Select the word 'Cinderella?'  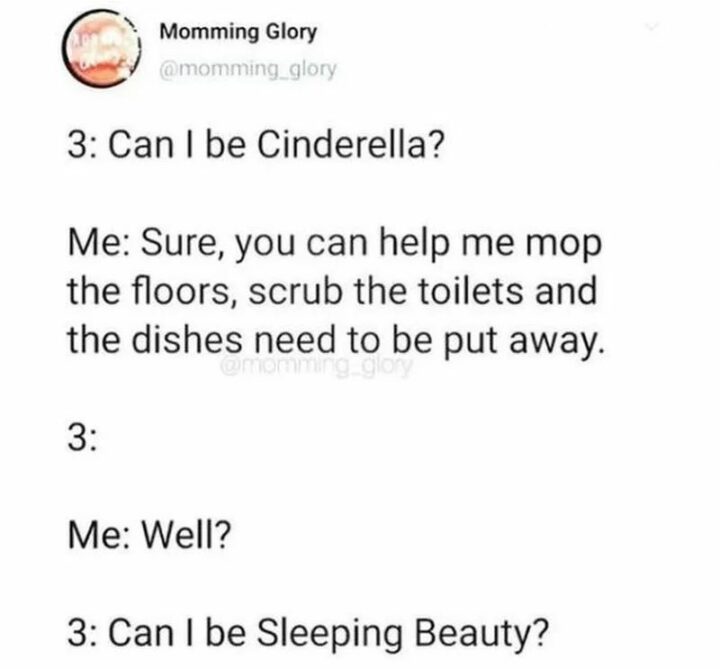(x=351, y=145)
